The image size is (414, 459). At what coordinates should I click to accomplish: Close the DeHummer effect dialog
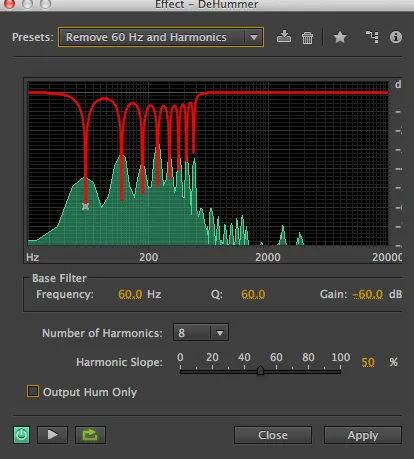[273, 435]
